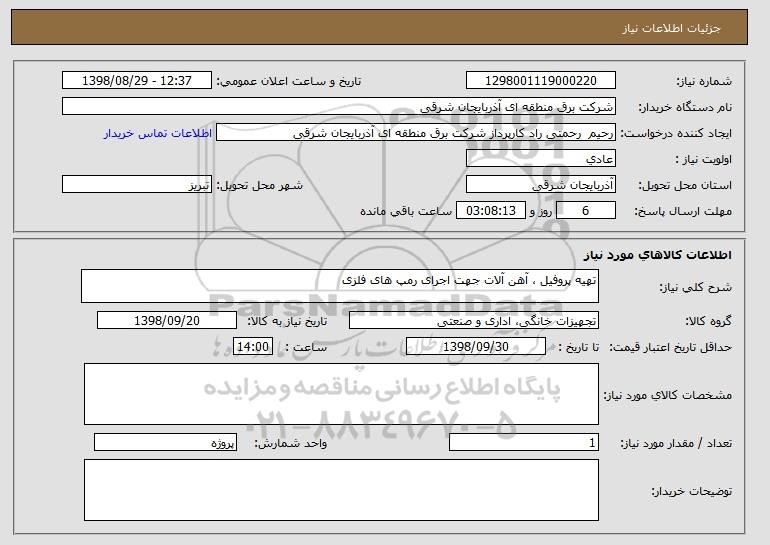This screenshot has height=545, width=770.
Task: Click the general need description text box
Action: (x=340, y=286)
